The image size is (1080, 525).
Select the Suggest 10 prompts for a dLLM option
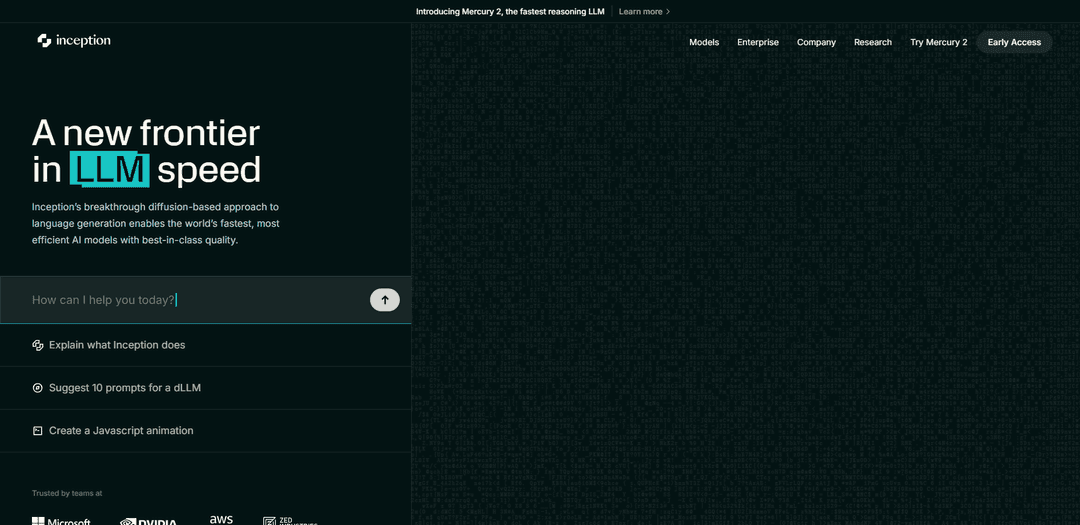coord(125,388)
